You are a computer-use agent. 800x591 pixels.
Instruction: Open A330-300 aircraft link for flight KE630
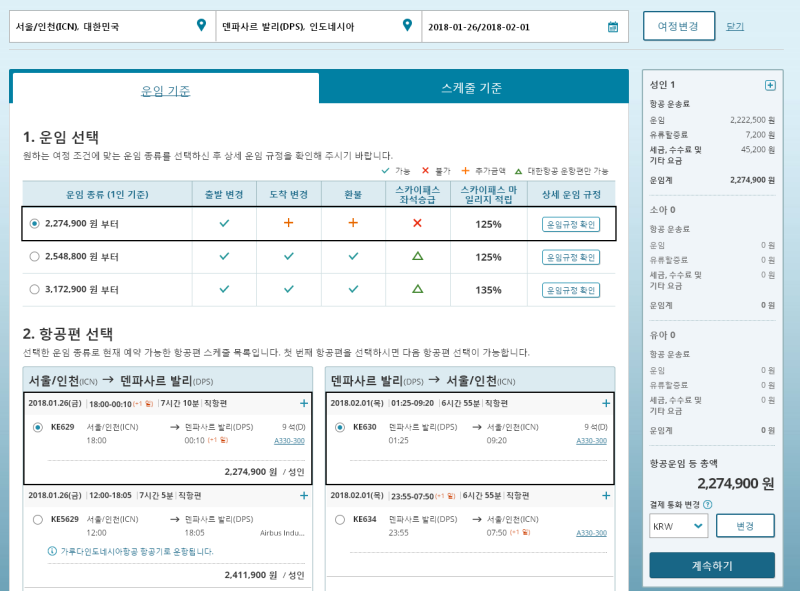coord(591,441)
